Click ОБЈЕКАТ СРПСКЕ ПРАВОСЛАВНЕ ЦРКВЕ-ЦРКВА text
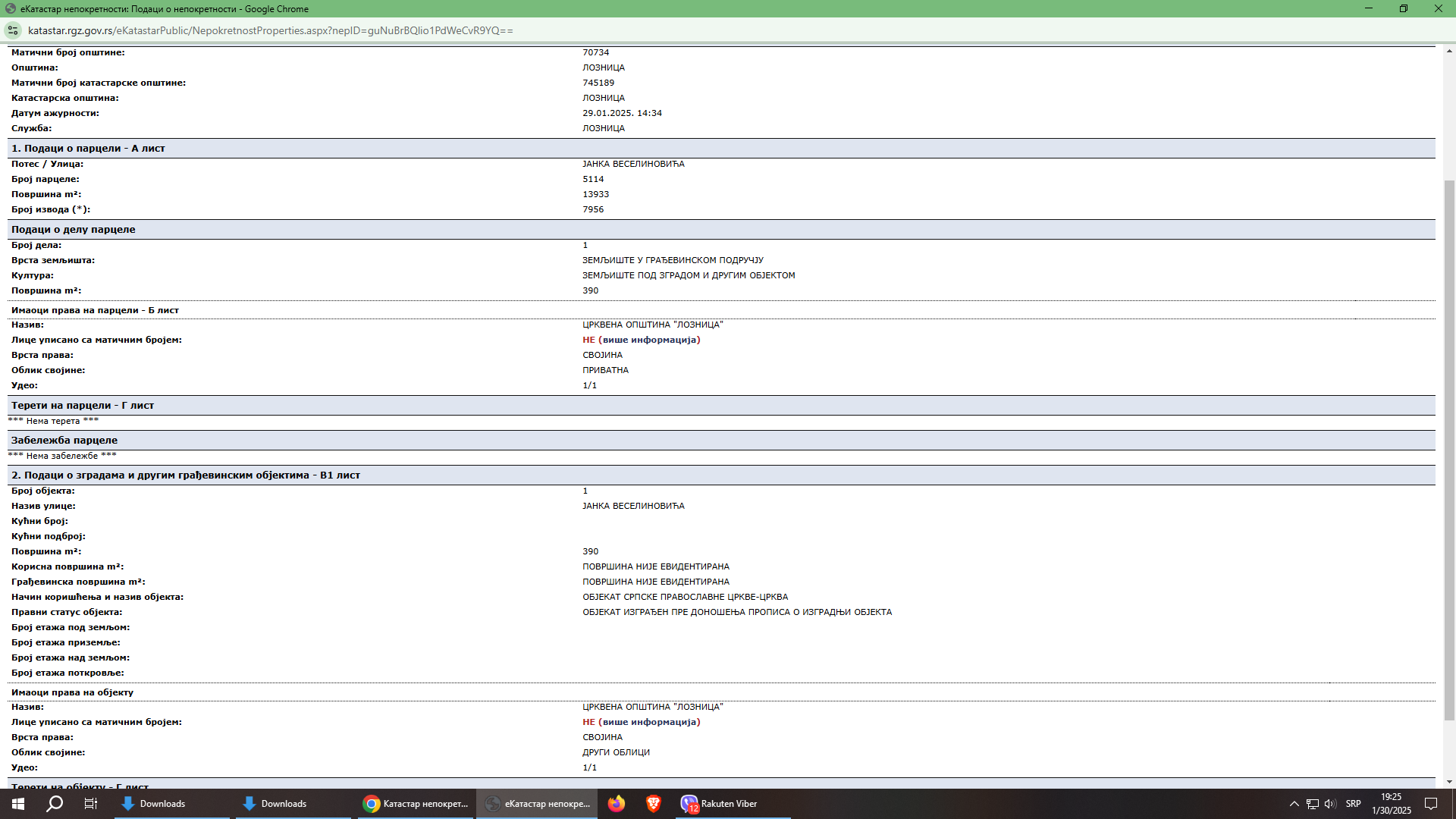The width and height of the screenshot is (1456, 819). tap(685, 598)
